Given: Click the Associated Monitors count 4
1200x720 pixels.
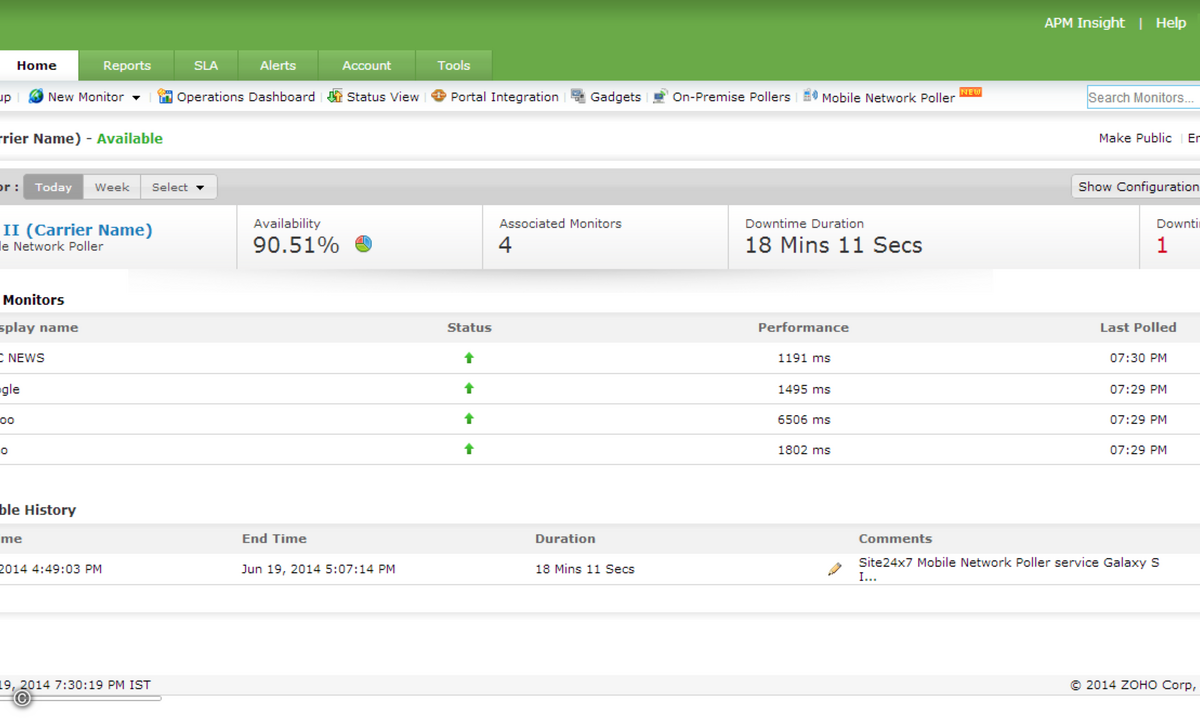Looking at the screenshot, I should 505,245.
